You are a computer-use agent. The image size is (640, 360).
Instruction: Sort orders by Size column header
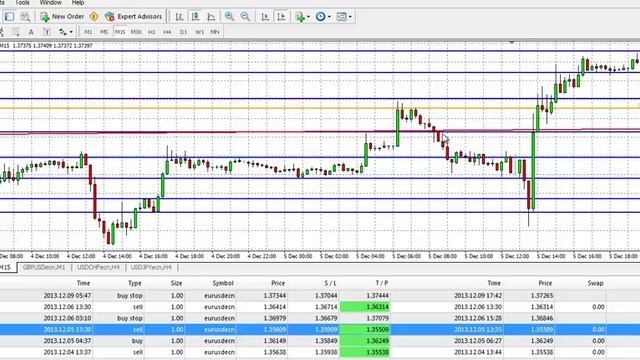click(176, 283)
